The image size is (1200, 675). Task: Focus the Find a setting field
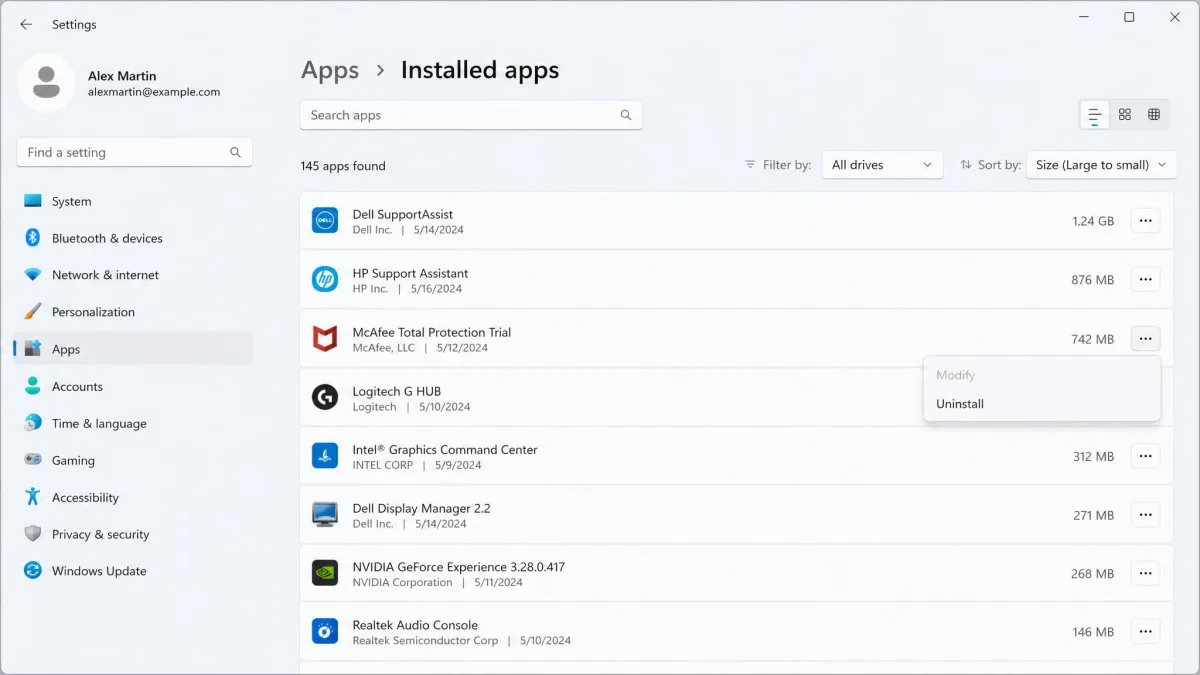point(134,153)
